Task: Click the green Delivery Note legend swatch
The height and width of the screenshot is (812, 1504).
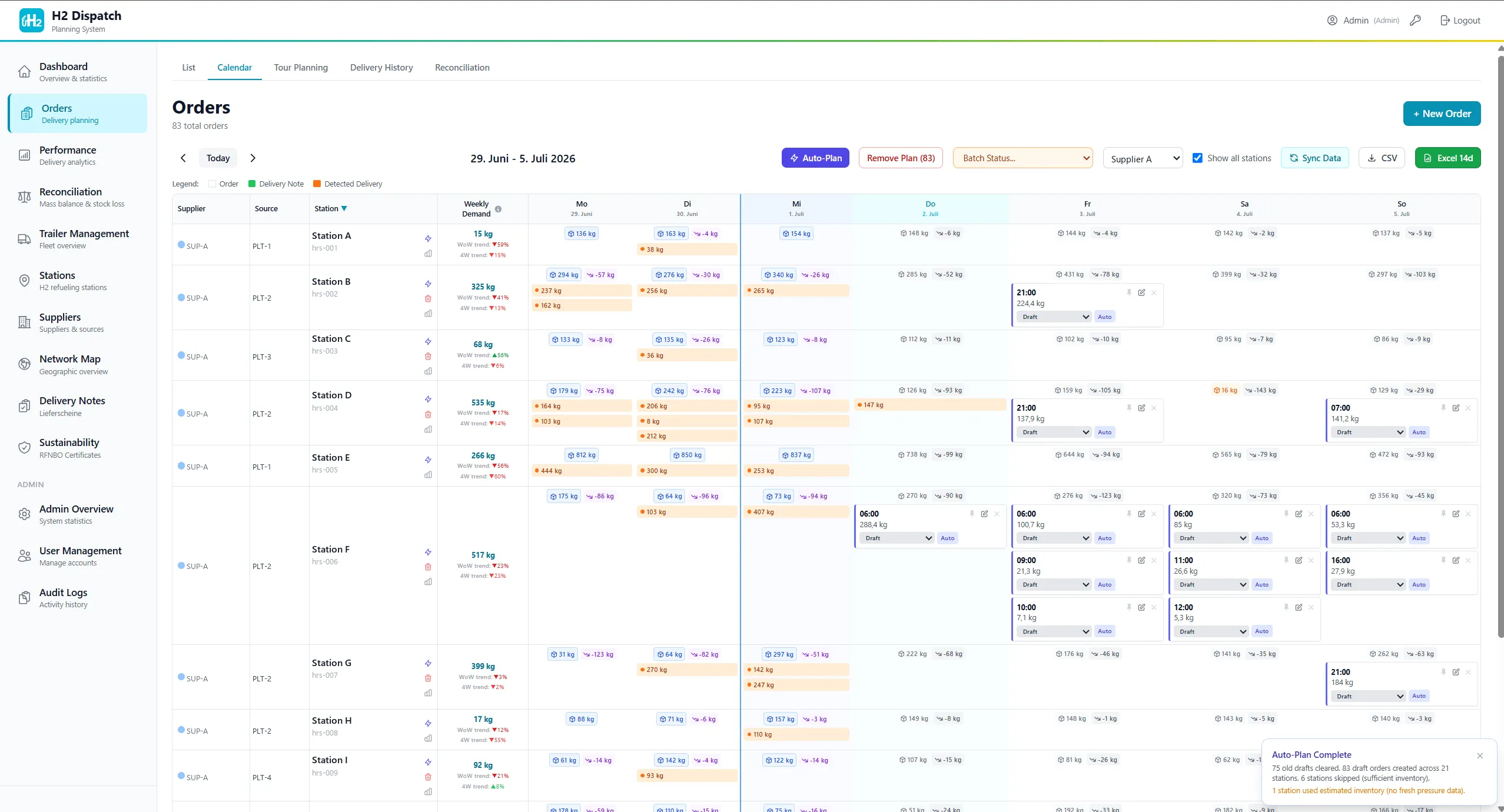Action: click(252, 184)
